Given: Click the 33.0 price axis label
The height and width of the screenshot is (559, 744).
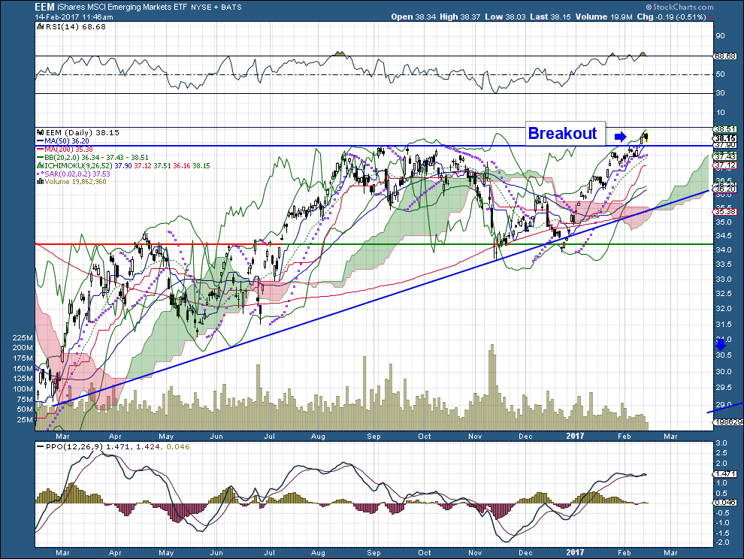Looking at the screenshot, I should (724, 279).
